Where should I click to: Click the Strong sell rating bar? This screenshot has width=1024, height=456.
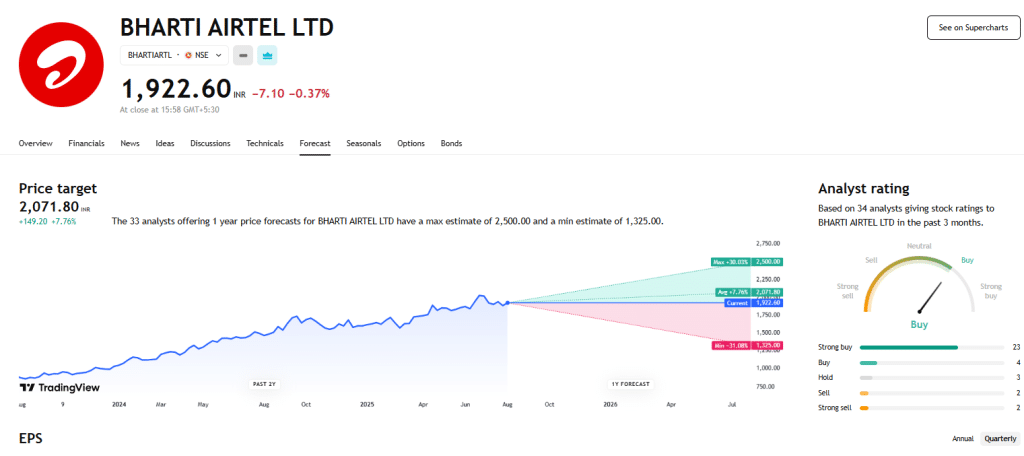click(x=932, y=408)
